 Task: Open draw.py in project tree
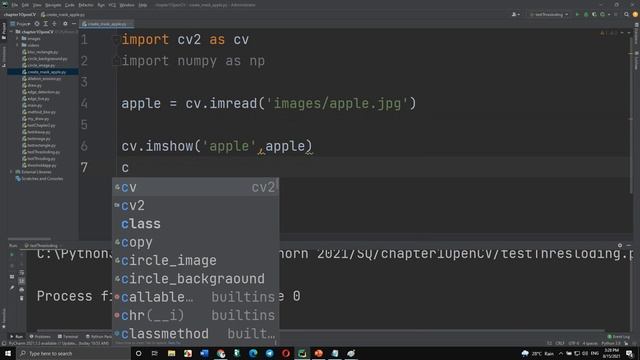(31, 85)
